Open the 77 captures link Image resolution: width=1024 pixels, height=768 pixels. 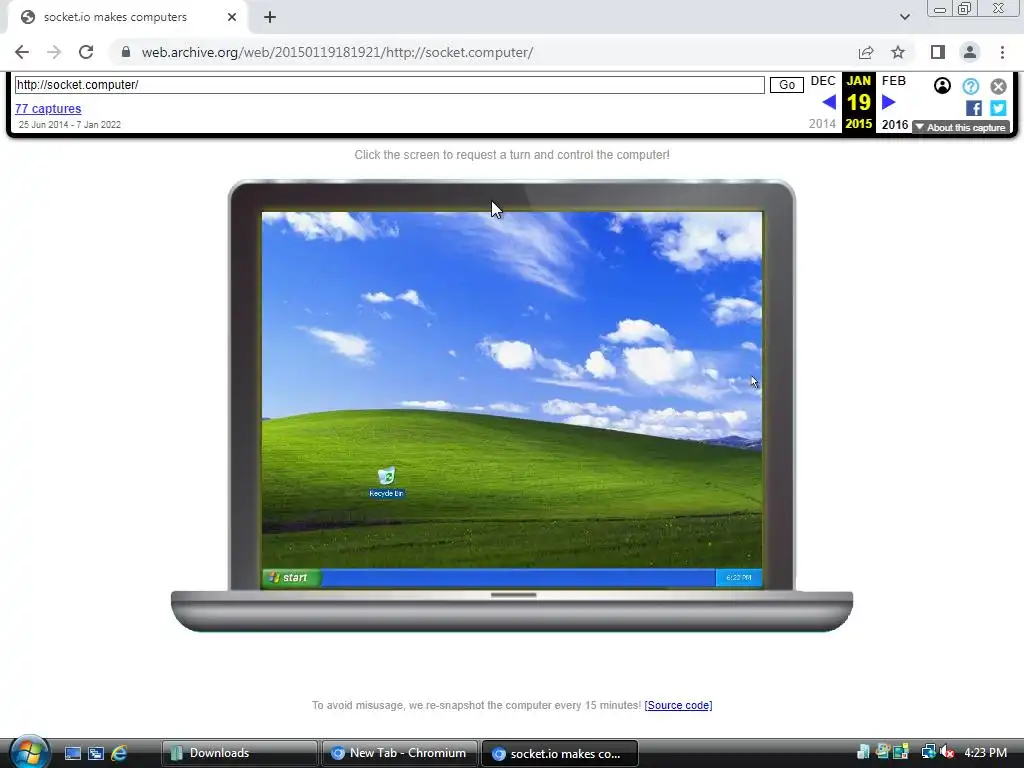click(48, 108)
